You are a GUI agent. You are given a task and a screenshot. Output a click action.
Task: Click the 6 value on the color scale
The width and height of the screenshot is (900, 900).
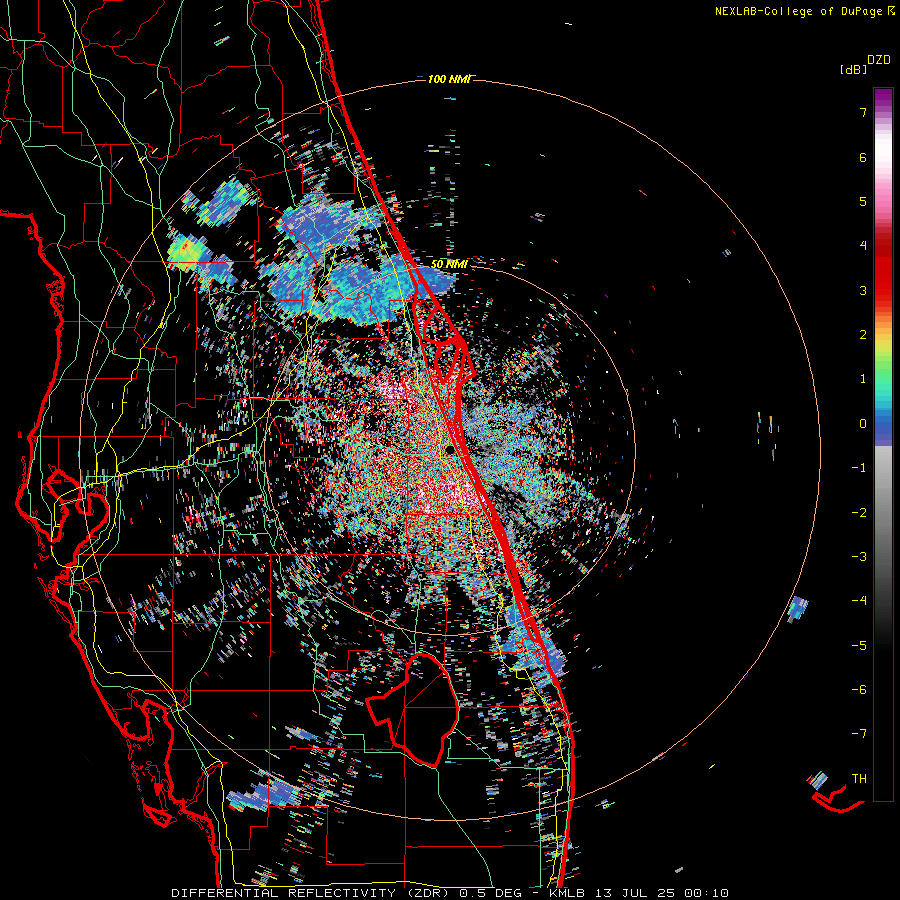pyautogui.click(x=863, y=157)
